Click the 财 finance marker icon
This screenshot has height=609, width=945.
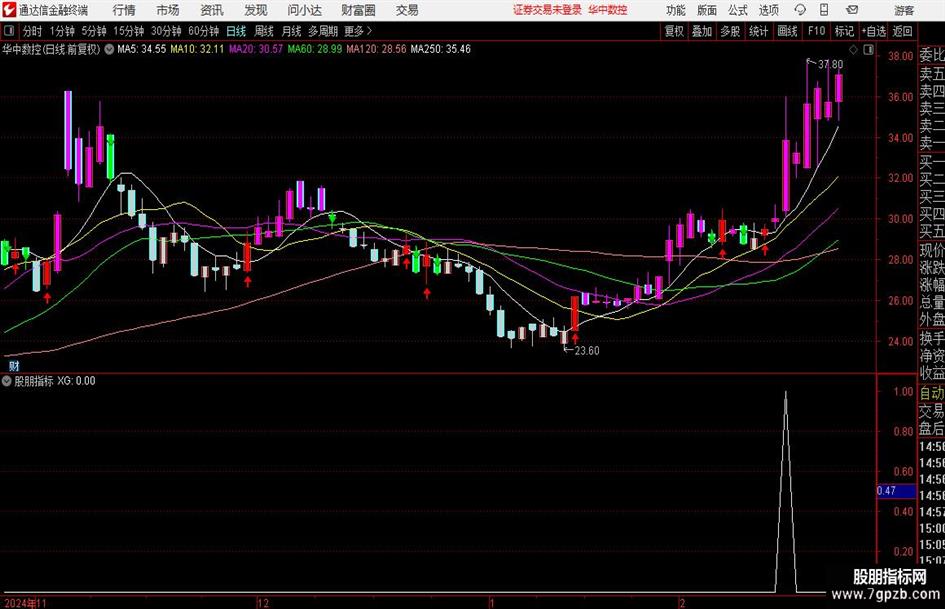(x=13, y=365)
